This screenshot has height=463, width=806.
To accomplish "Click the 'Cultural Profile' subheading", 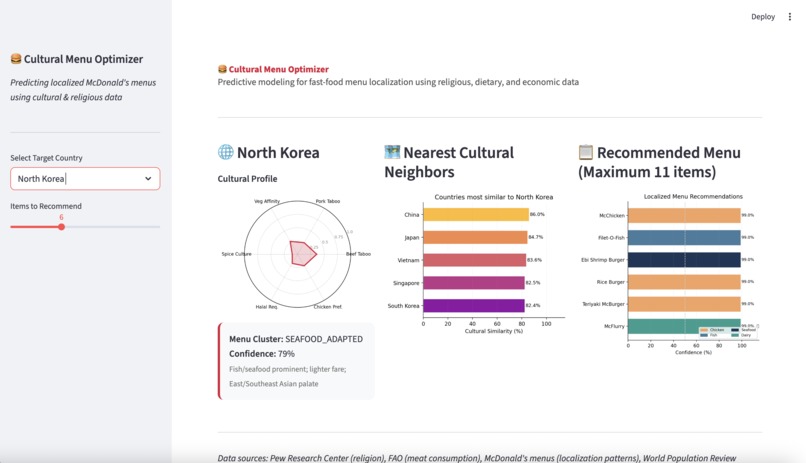I will [247, 179].
